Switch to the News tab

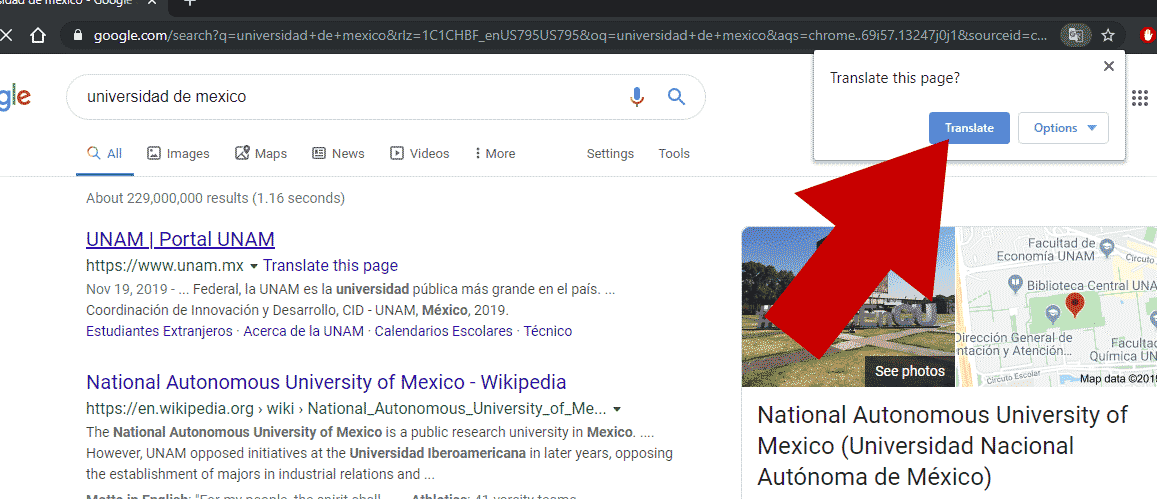pos(338,154)
